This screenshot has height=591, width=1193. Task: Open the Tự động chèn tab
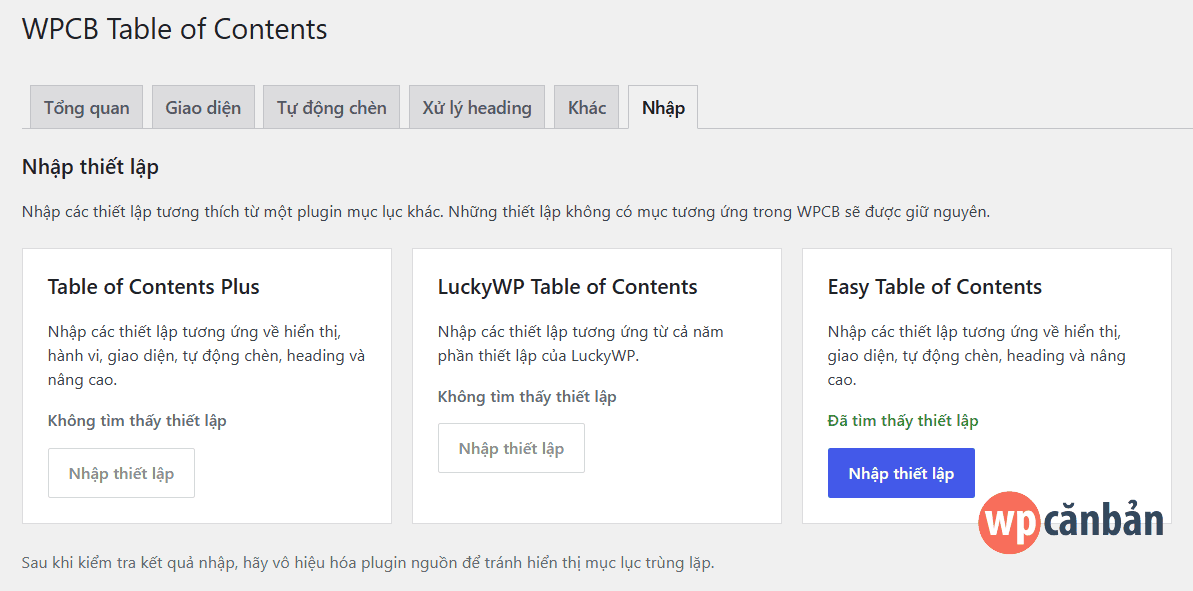(x=332, y=107)
